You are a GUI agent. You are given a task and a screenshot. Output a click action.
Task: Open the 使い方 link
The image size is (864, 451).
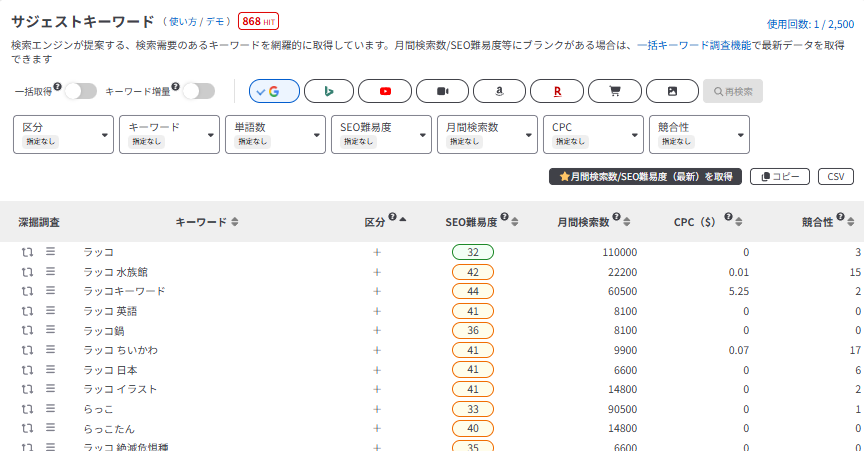[x=183, y=22]
